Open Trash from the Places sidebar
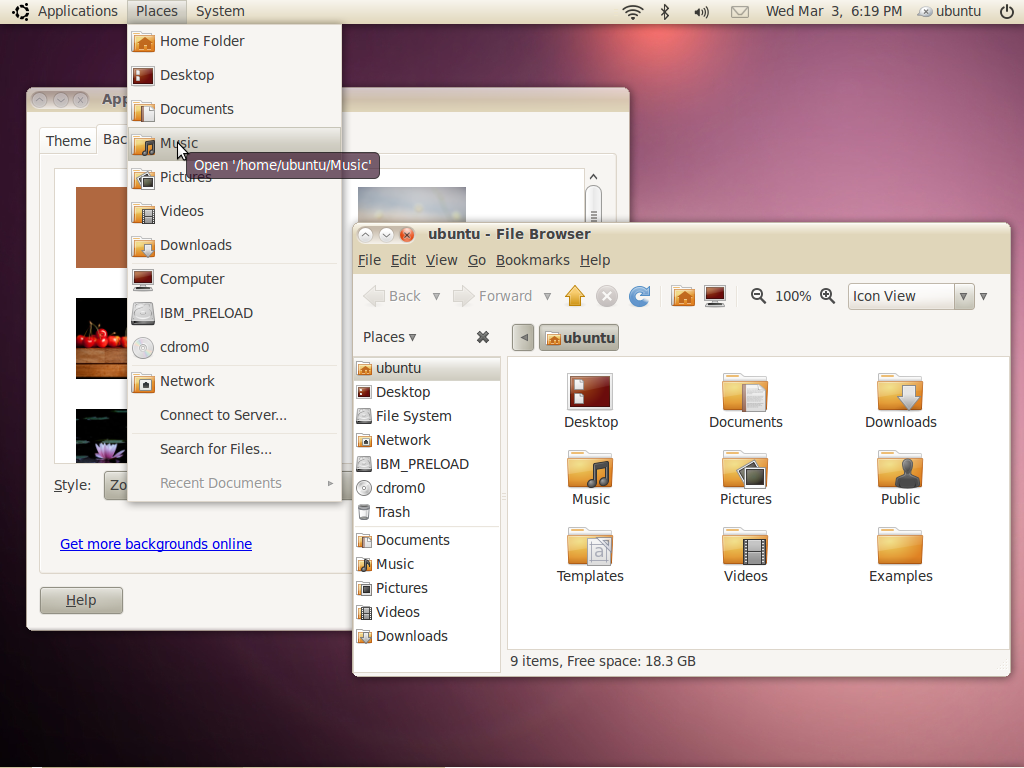The width and height of the screenshot is (1024, 768). click(395, 511)
